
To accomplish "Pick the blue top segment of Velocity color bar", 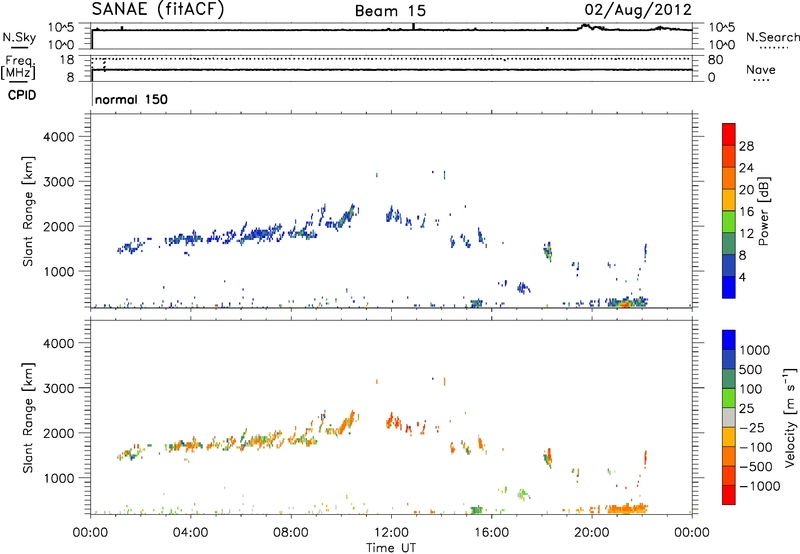I will [729, 340].
